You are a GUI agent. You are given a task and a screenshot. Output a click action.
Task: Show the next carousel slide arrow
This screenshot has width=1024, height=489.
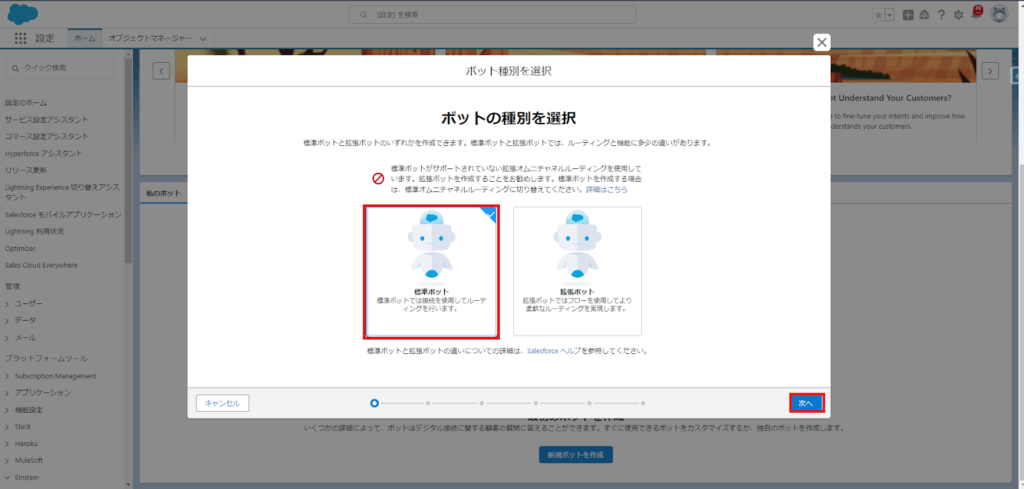(990, 71)
